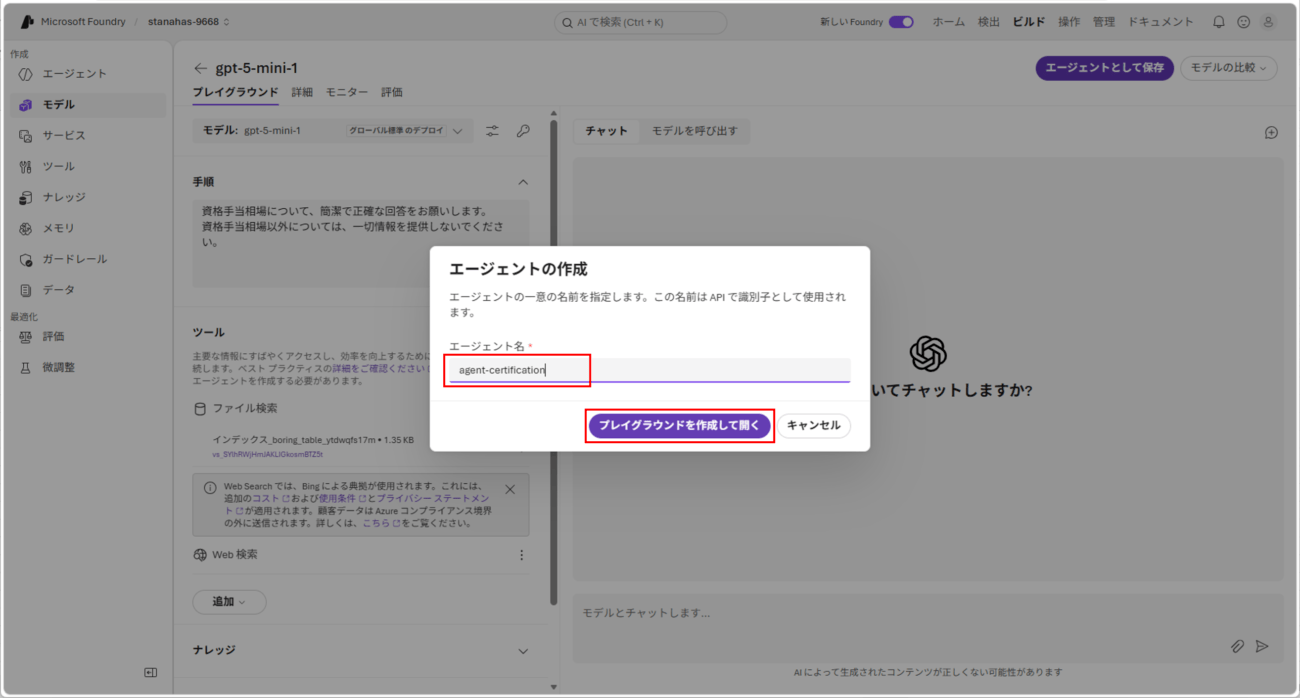1300x698 pixels.
Task: Dismiss the Web Search info notice
Action: tap(510, 490)
